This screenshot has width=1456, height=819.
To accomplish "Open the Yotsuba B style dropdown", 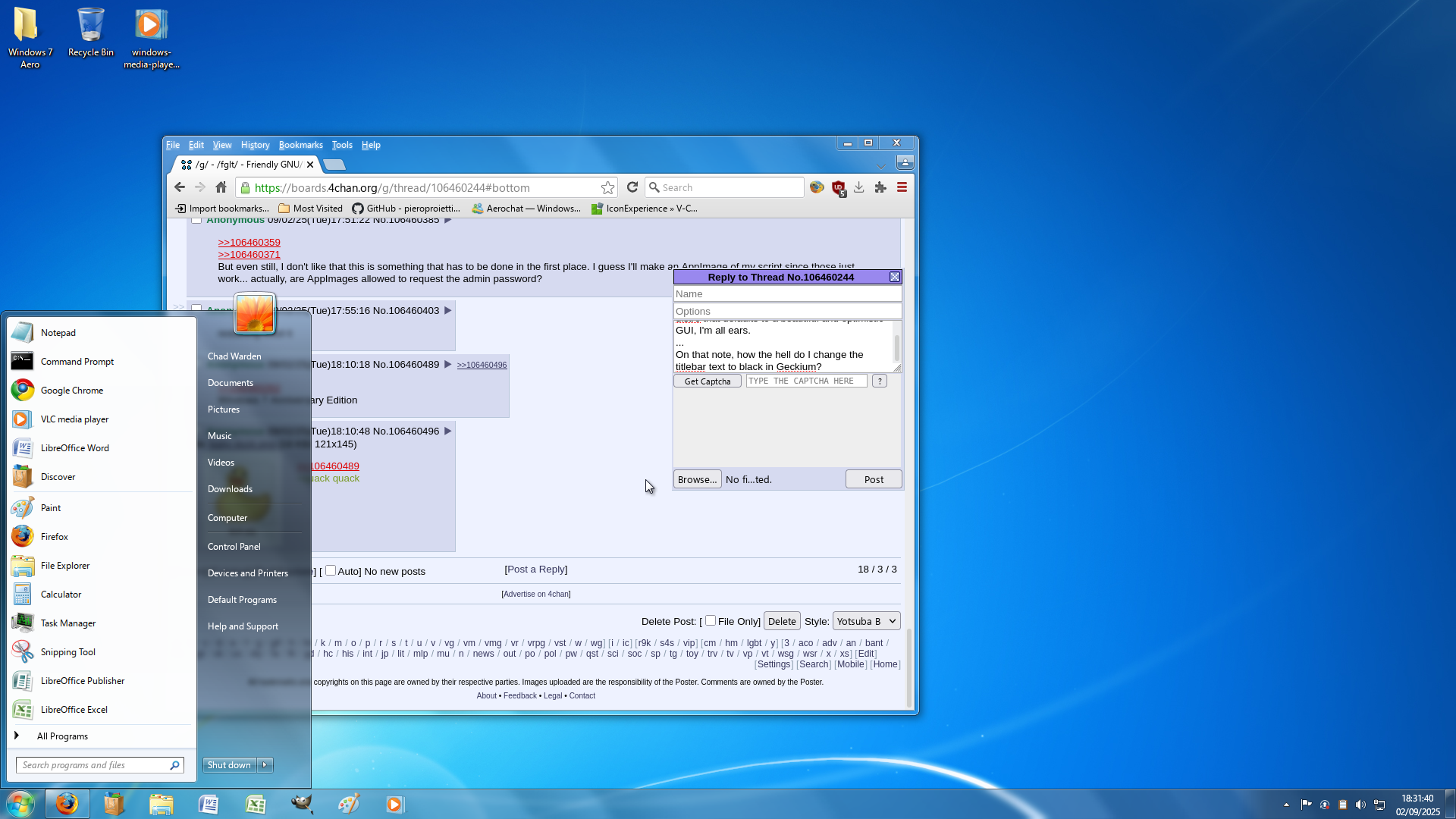I will [866, 621].
